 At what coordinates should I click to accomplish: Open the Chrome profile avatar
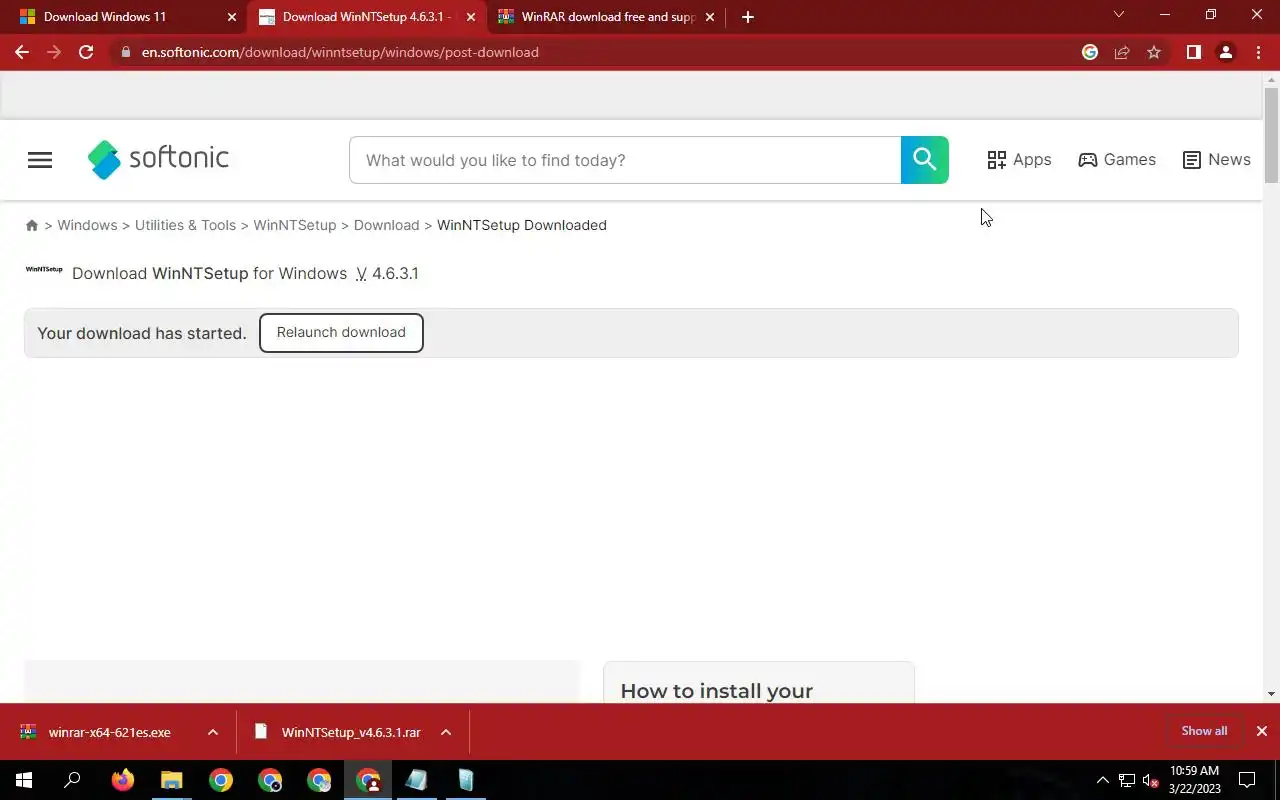(x=1226, y=52)
